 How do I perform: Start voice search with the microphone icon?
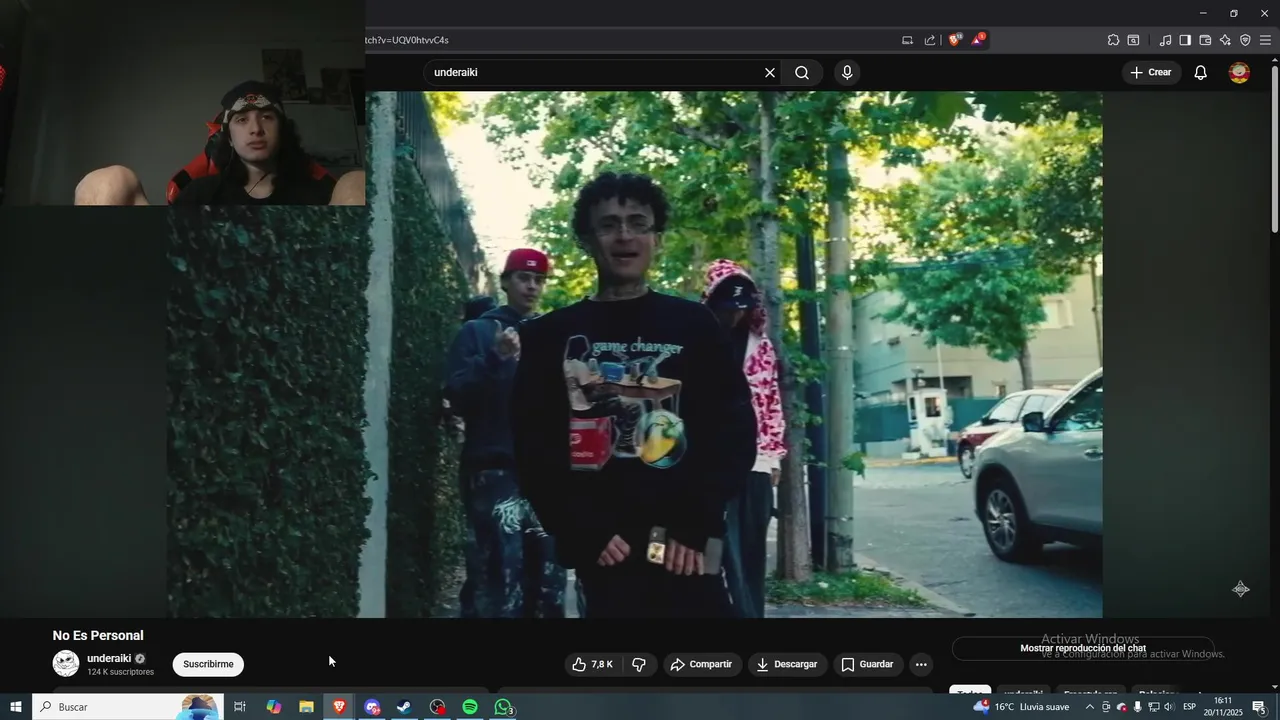(847, 73)
